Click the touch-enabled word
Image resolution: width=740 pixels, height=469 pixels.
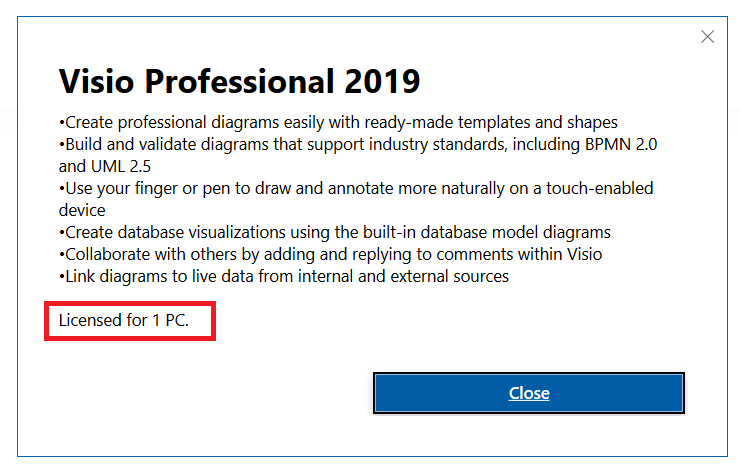[x=599, y=188]
